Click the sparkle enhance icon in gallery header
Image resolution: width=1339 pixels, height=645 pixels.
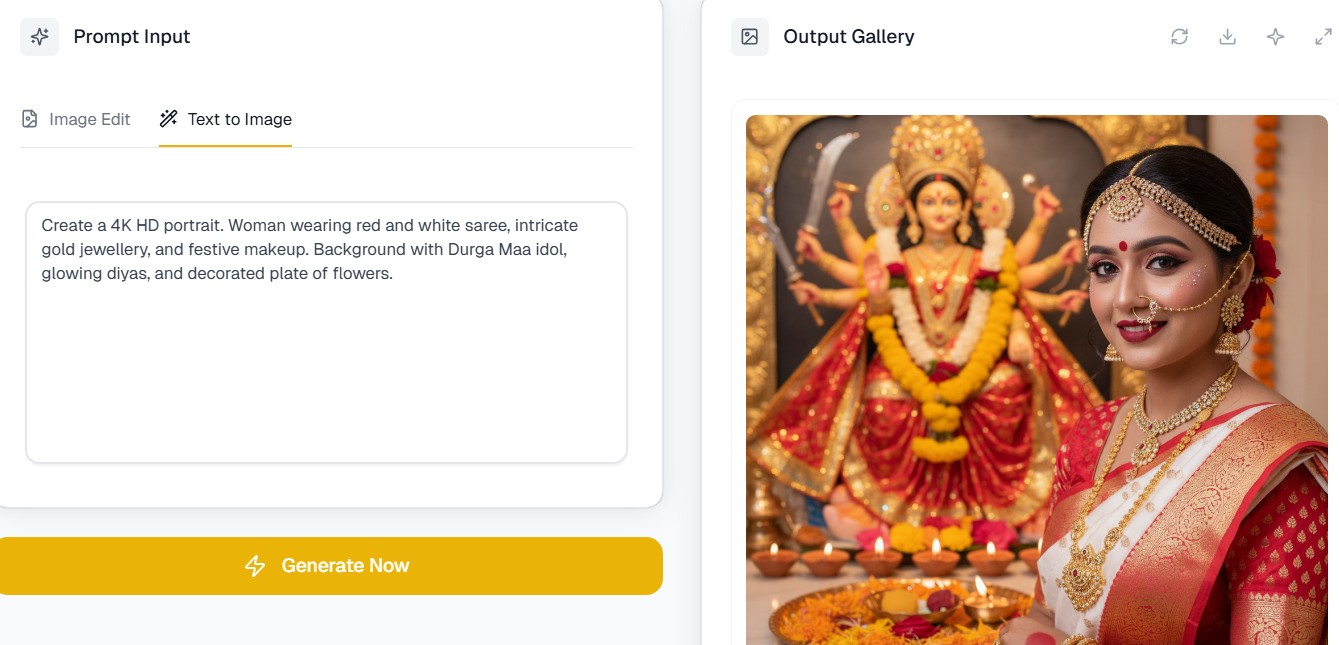tap(1275, 37)
